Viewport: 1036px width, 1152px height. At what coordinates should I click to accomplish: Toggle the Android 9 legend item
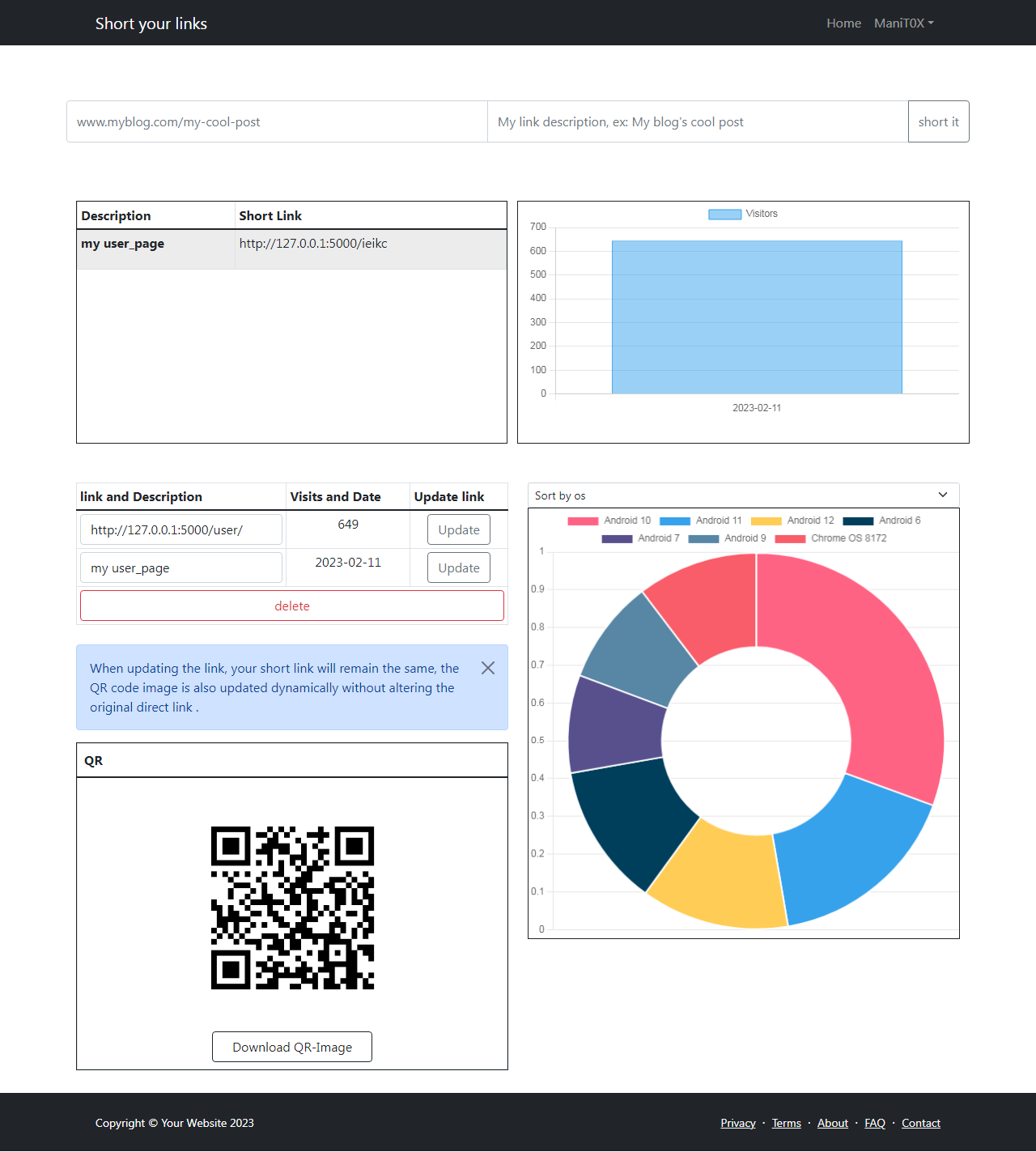tap(727, 538)
